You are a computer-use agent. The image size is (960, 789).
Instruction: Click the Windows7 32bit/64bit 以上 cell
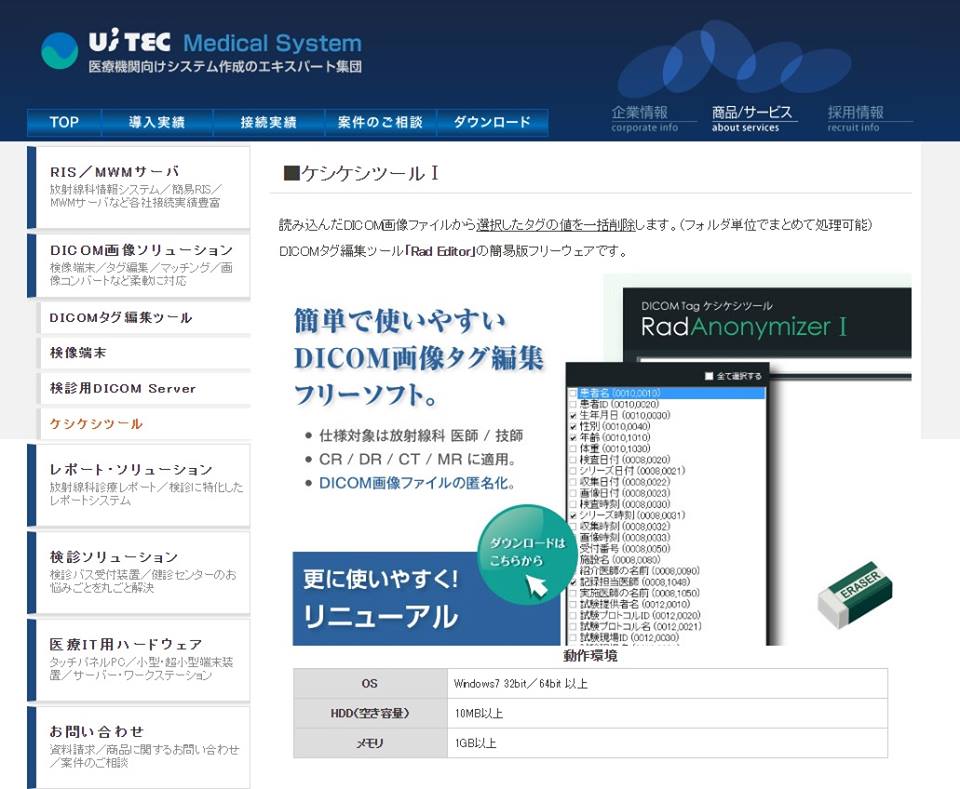coord(667,684)
